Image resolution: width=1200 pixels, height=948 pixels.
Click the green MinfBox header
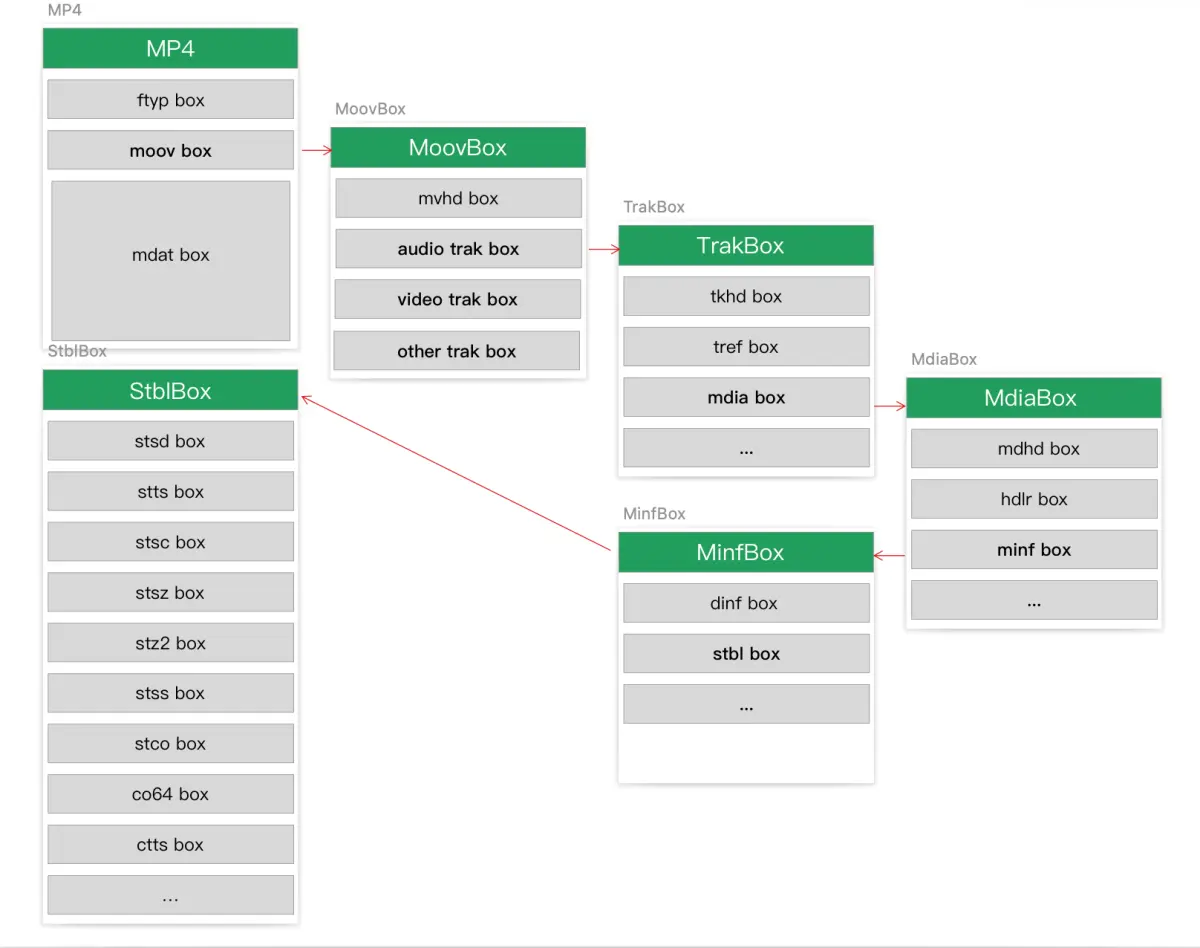click(x=746, y=552)
